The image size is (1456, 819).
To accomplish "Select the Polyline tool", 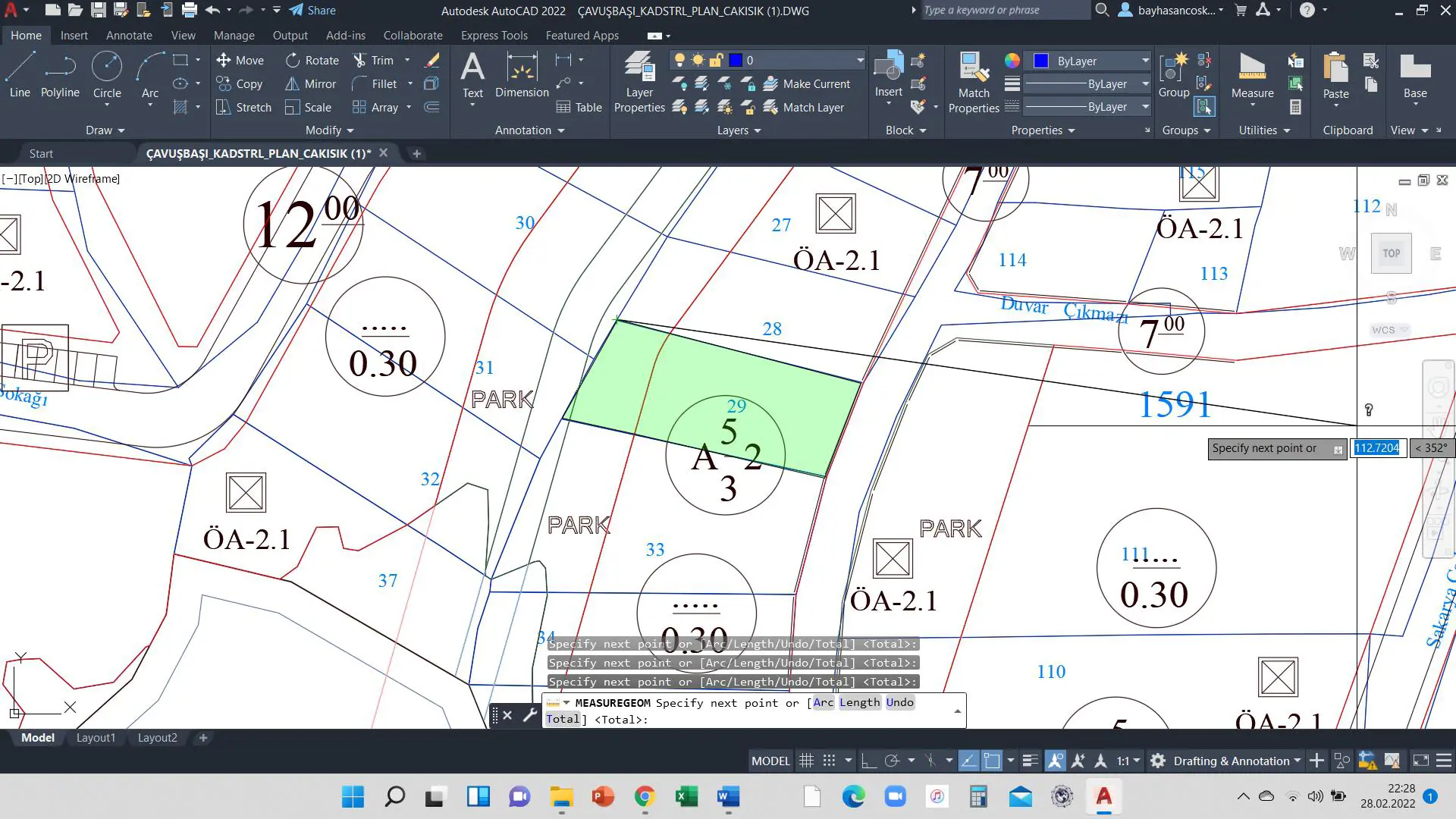I will pos(60,74).
